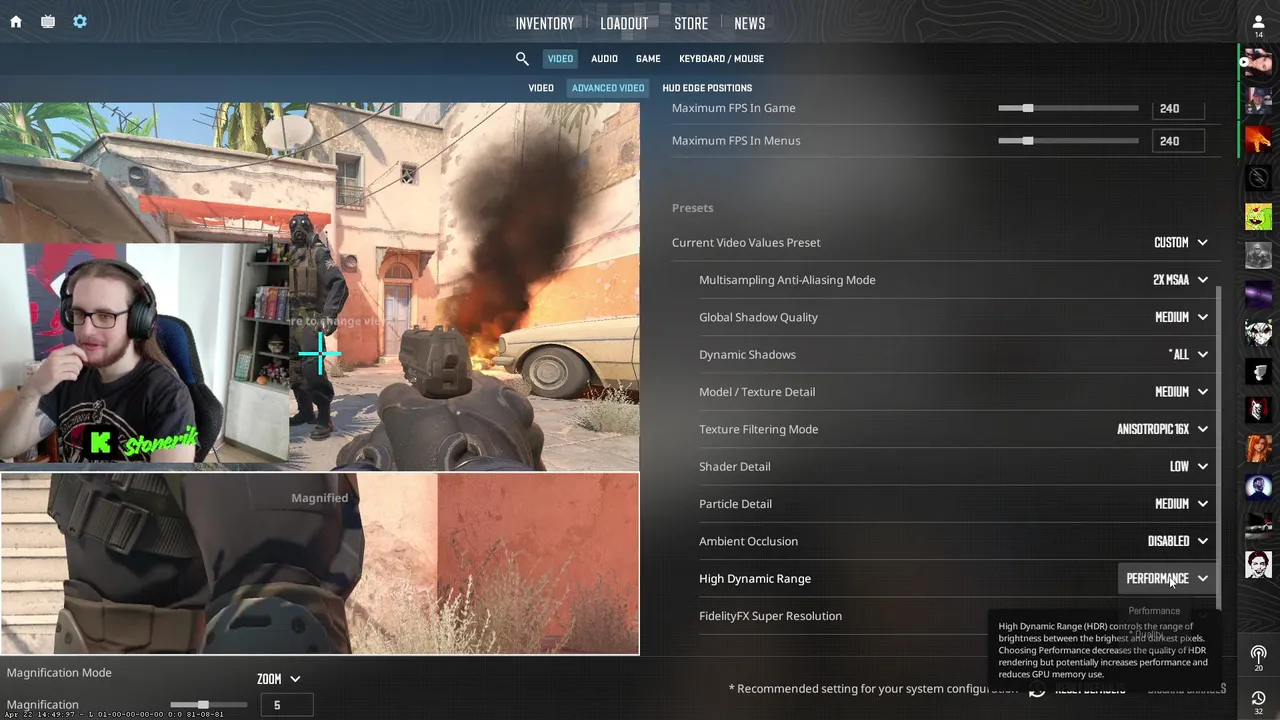This screenshot has height=720, width=1280.
Task: Click the broadcast icon showing 20
Action: pos(1259,658)
